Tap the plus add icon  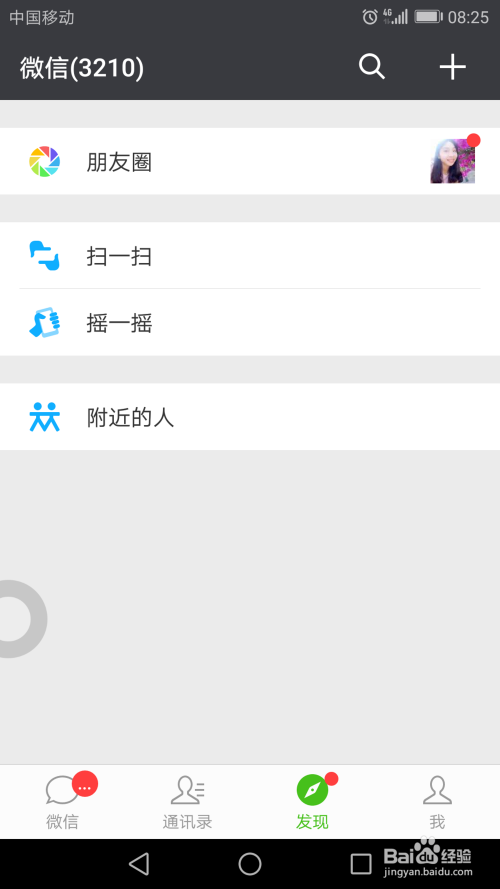[452, 67]
